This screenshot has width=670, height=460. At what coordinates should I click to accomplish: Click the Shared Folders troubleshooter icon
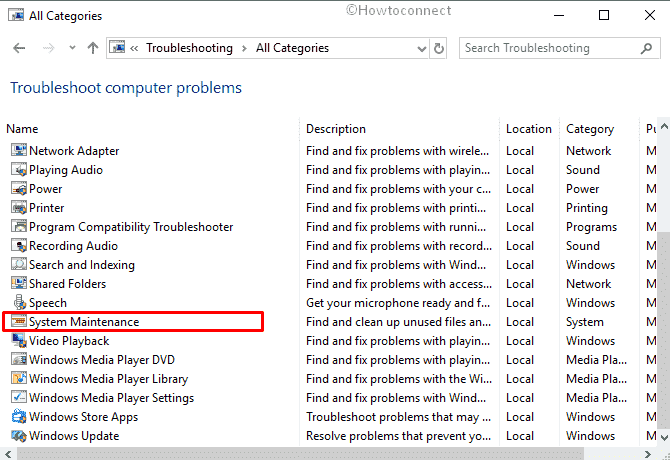[19, 283]
